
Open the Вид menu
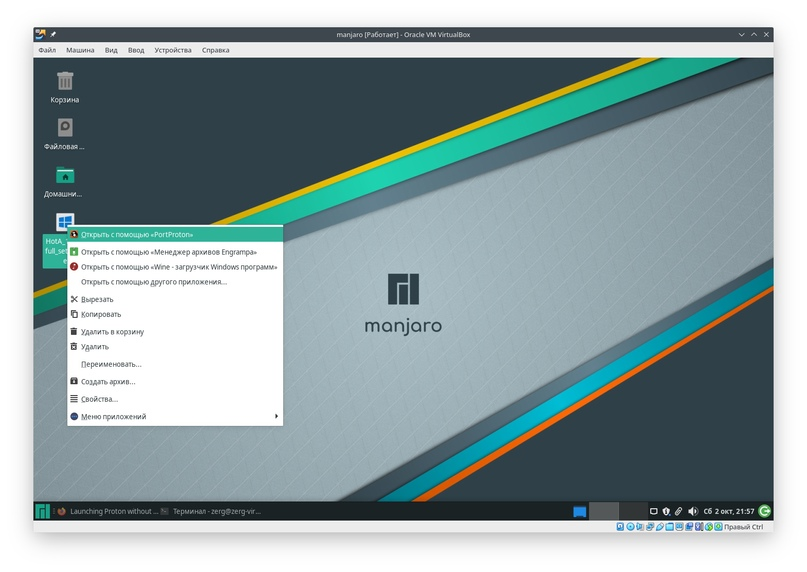(x=111, y=50)
